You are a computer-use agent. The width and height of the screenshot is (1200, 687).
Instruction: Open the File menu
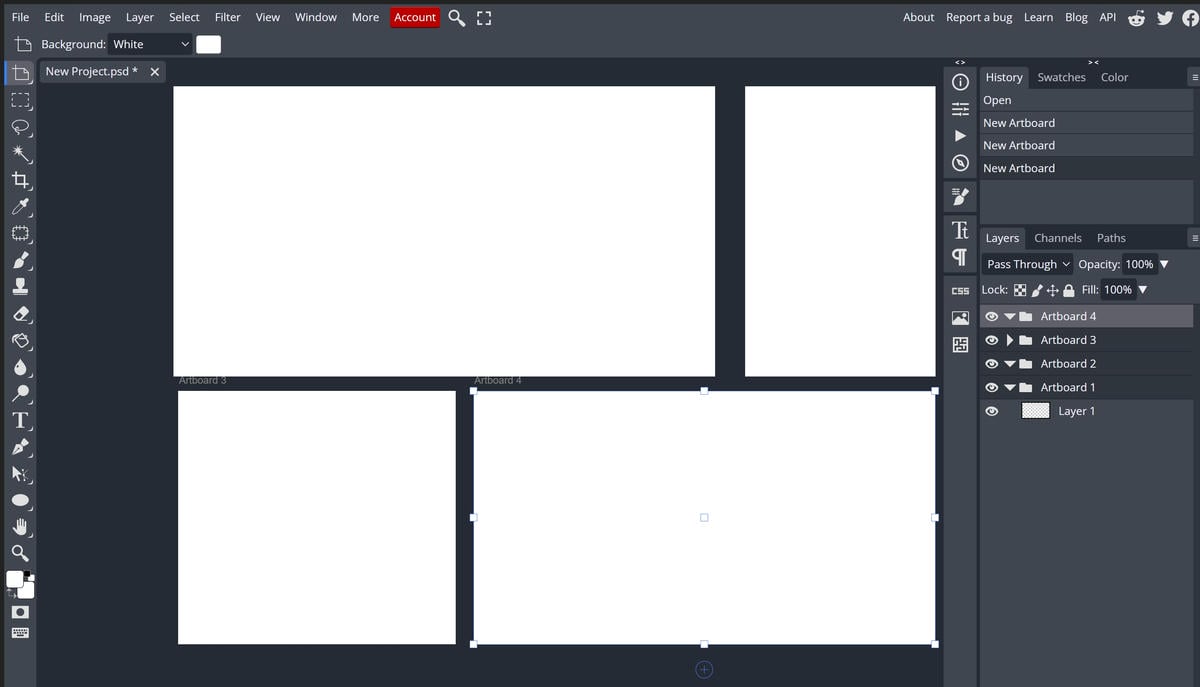(x=20, y=17)
